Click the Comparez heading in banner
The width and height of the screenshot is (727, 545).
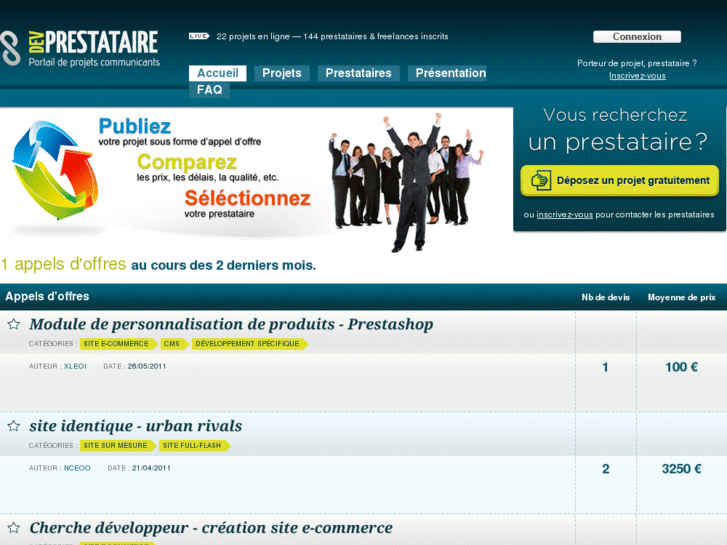187,162
